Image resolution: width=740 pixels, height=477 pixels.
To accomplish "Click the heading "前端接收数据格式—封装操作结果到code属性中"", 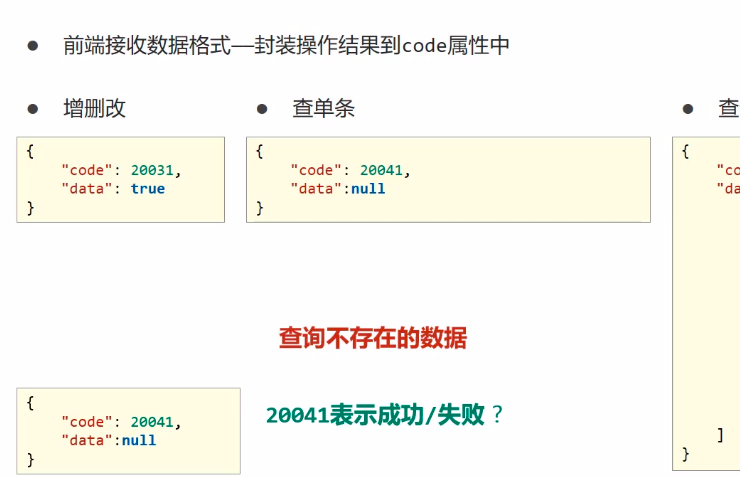I will point(286,46).
